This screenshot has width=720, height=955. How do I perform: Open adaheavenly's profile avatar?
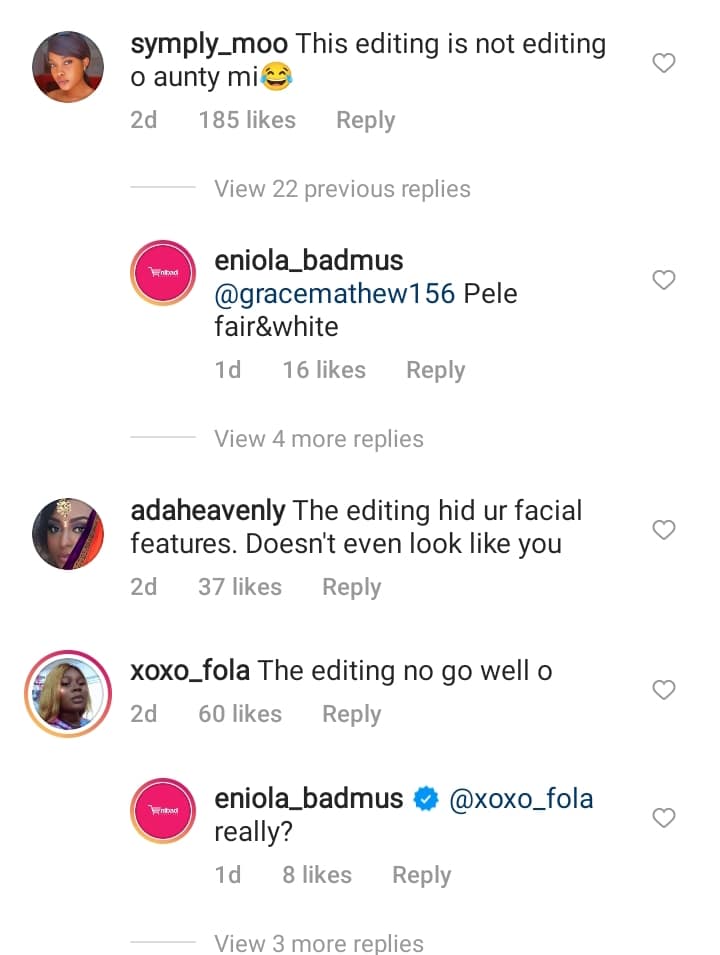pos(69,534)
